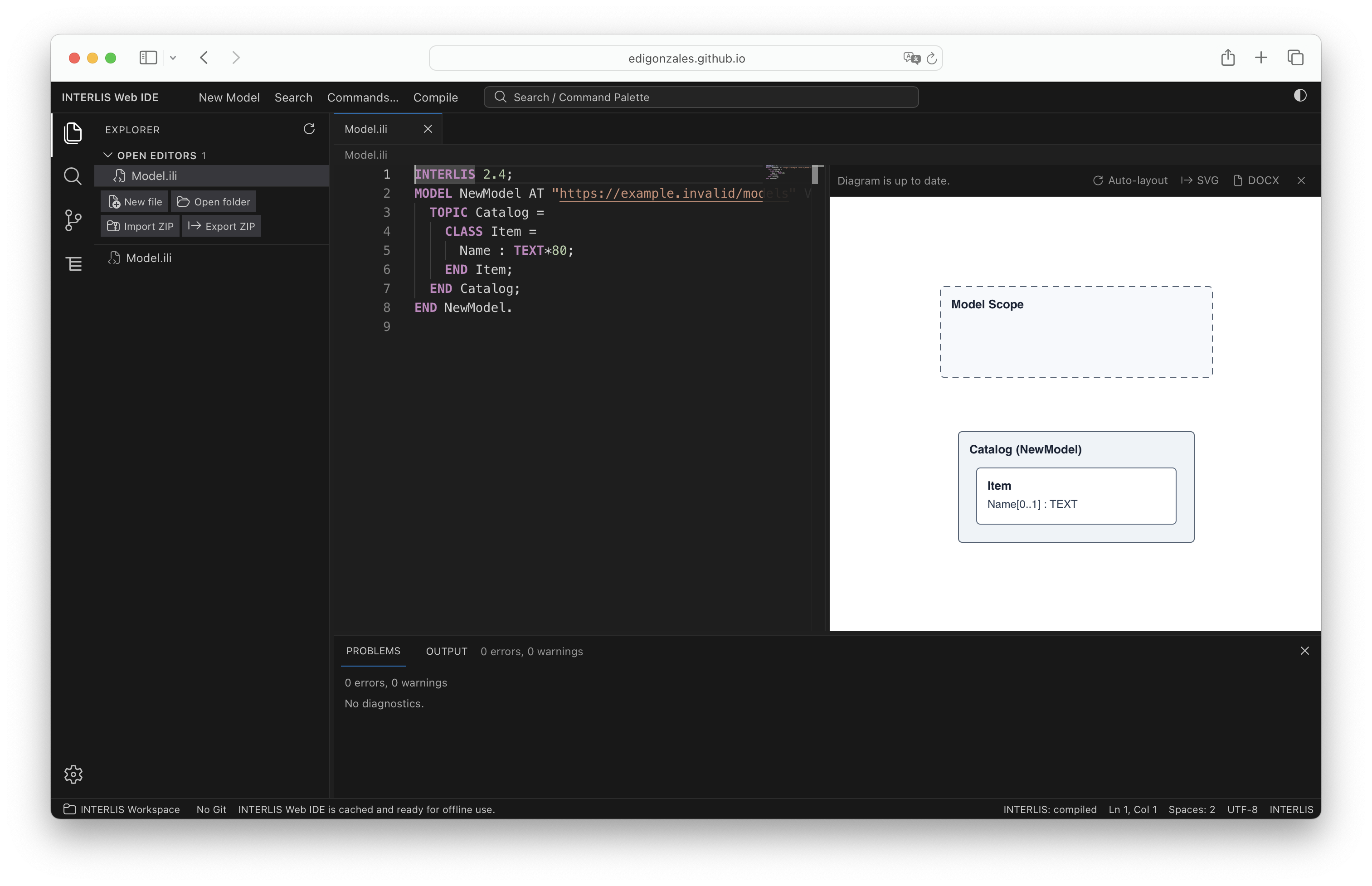Click 'No diagnostics.' in the problems panel
The width and height of the screenshot is (1372, 886).
click(x=384, y=703)
